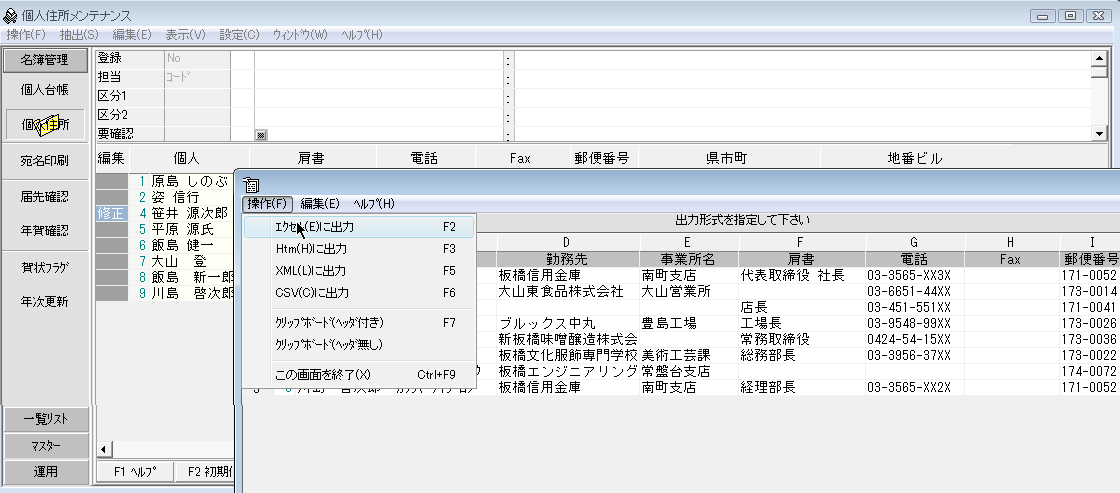This screenshot has height=493, width=1120.
Task: Open 表示(V) menu in main window
Action: [186, 34]
